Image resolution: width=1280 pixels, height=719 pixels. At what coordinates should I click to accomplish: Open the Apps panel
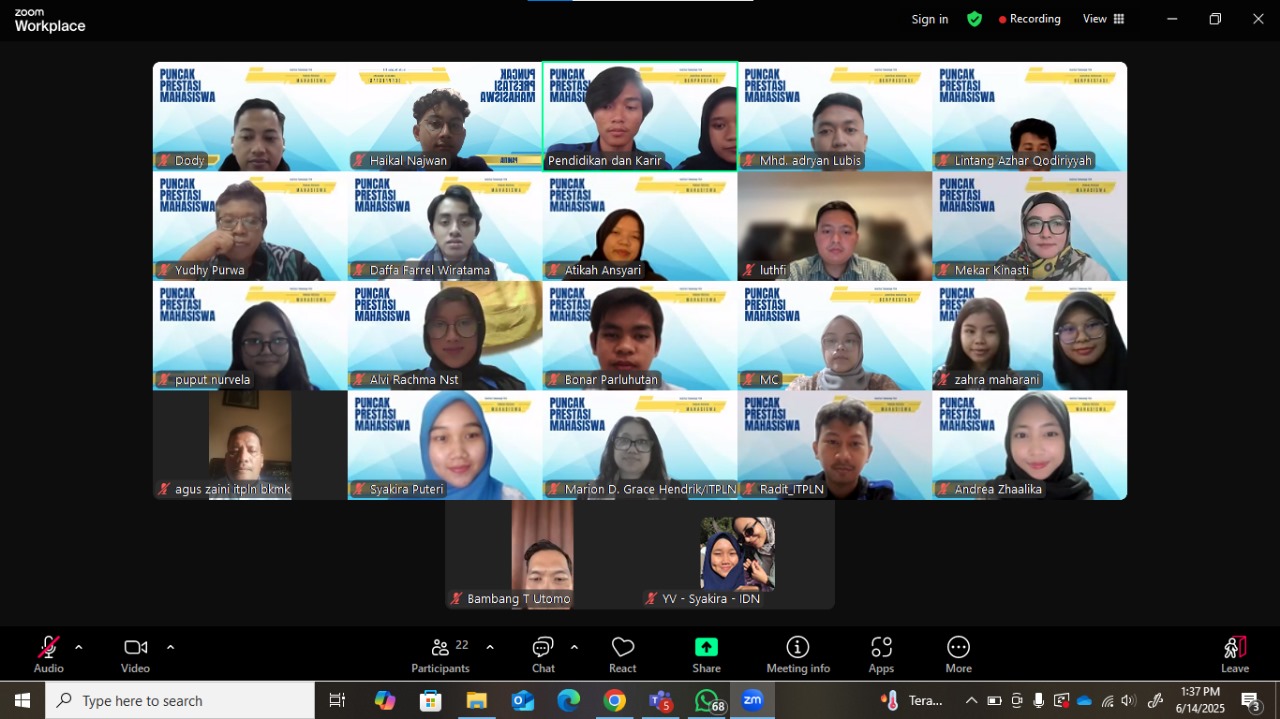click(881, 654)
